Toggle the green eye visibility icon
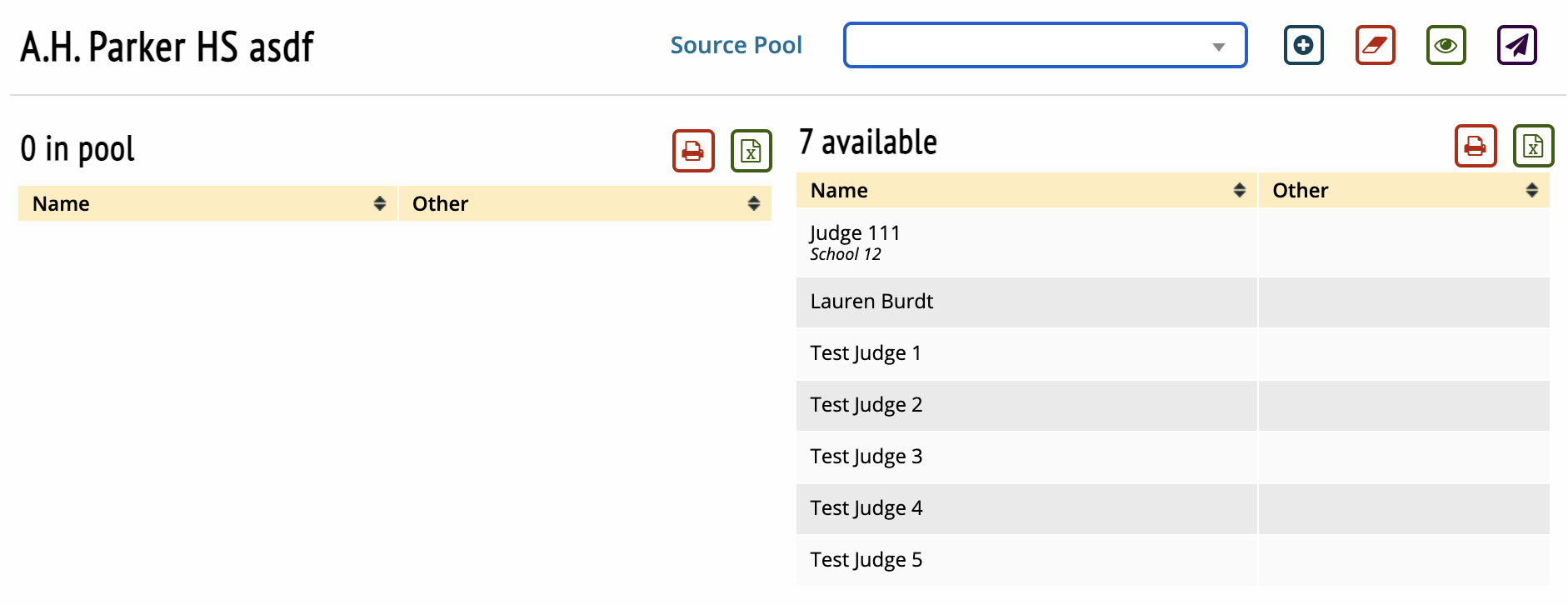 pyautogui.click(x=1446, y=45)
